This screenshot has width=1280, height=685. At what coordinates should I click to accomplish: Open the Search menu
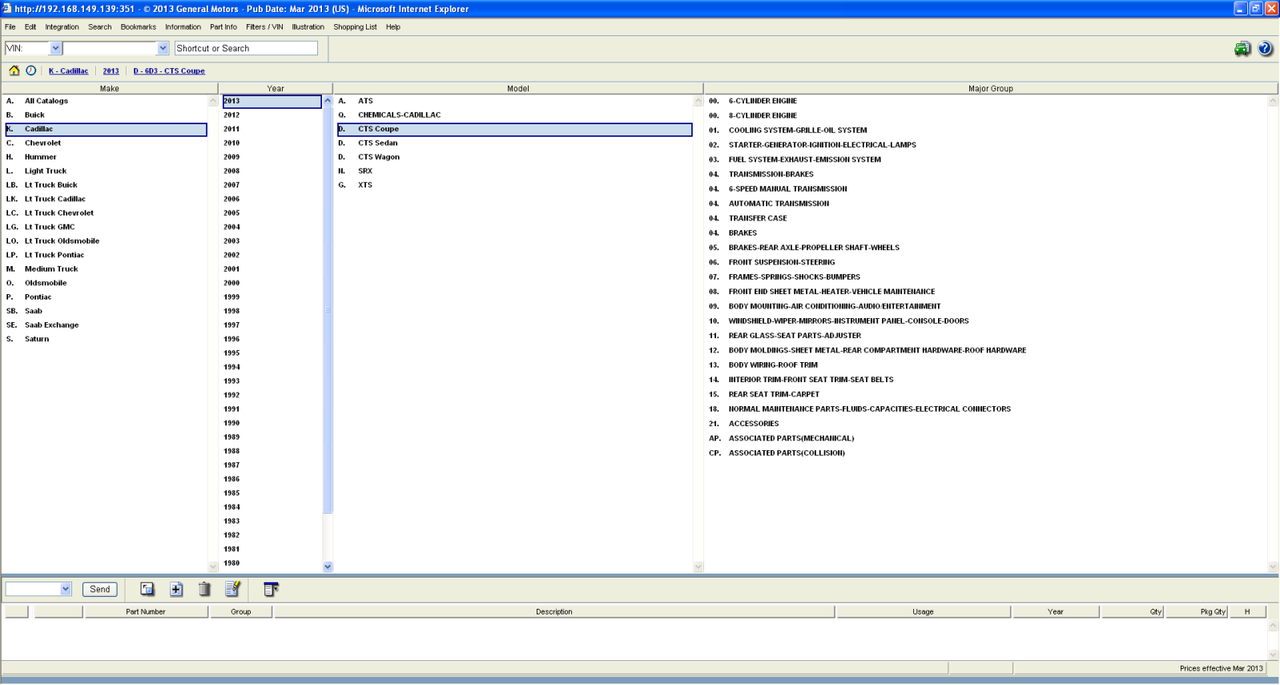100,27
